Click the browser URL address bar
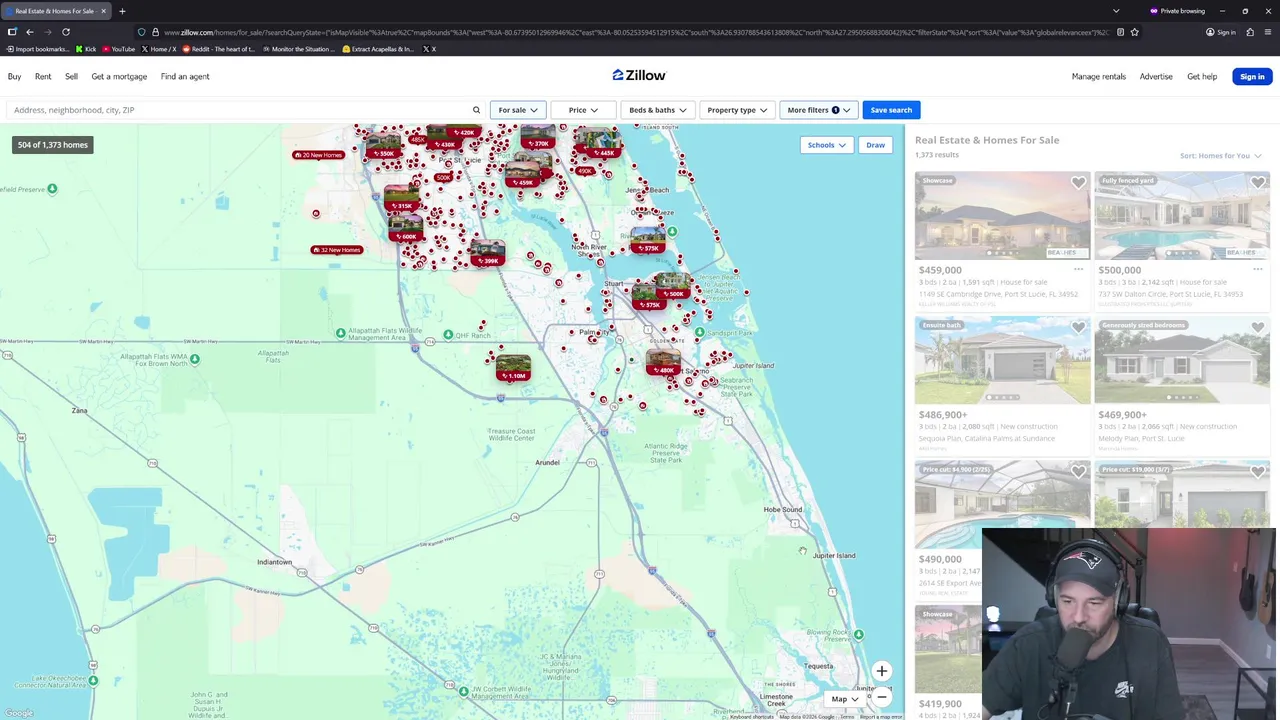Viewport: 1280px width, 720px height. (x=636, y=32)
